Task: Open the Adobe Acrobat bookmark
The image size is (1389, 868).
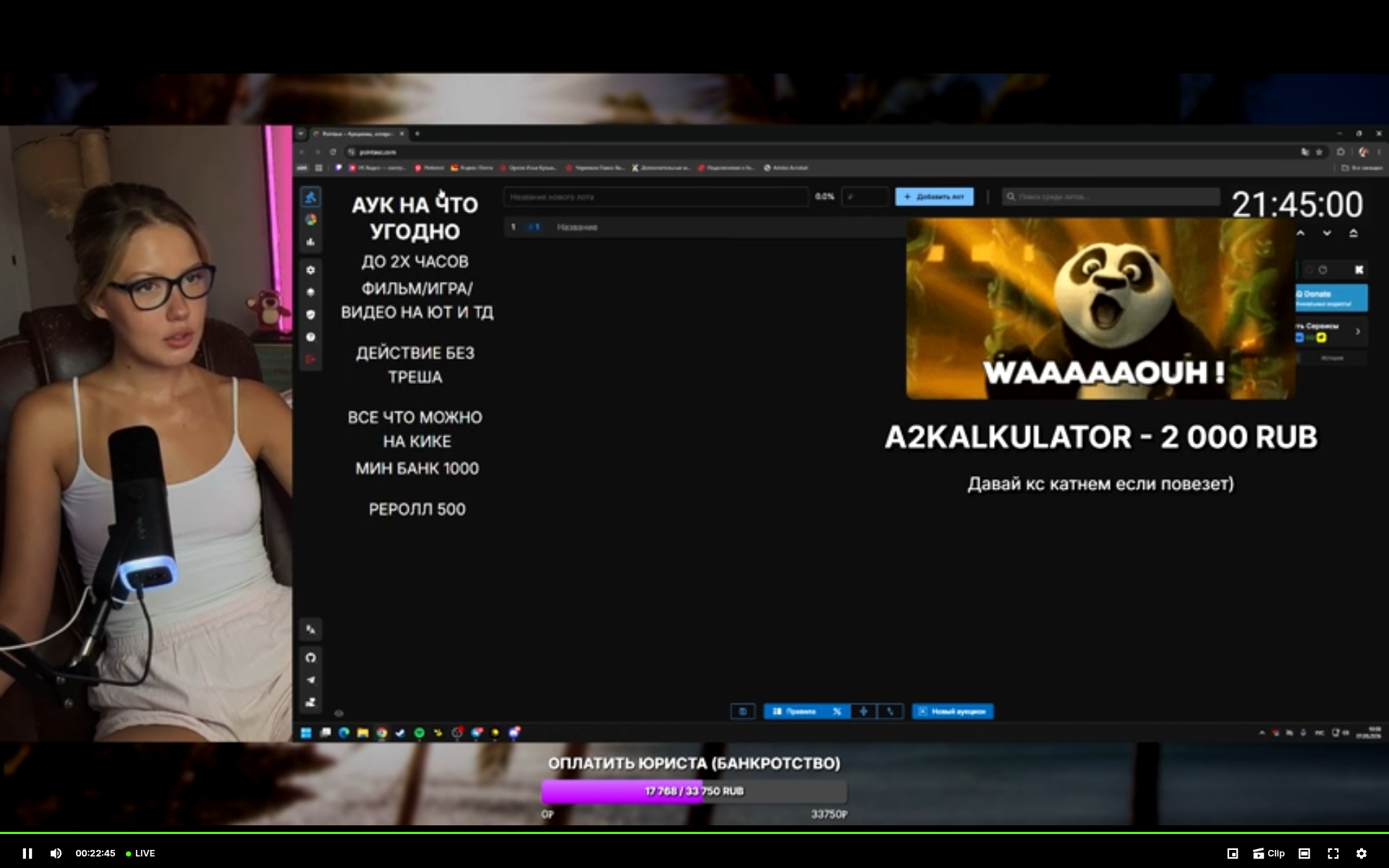Action: pos(786,168)
